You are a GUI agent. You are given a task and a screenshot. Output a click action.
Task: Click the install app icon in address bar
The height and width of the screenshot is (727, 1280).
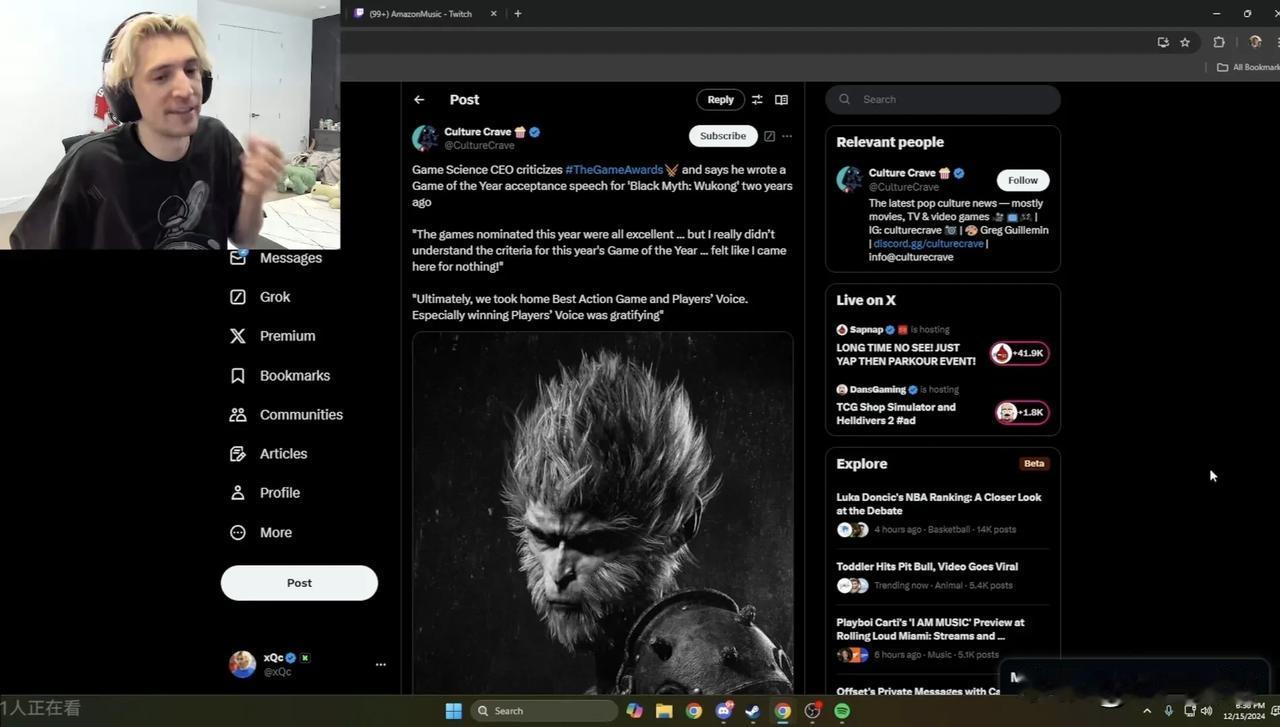tap(1163, 42)
